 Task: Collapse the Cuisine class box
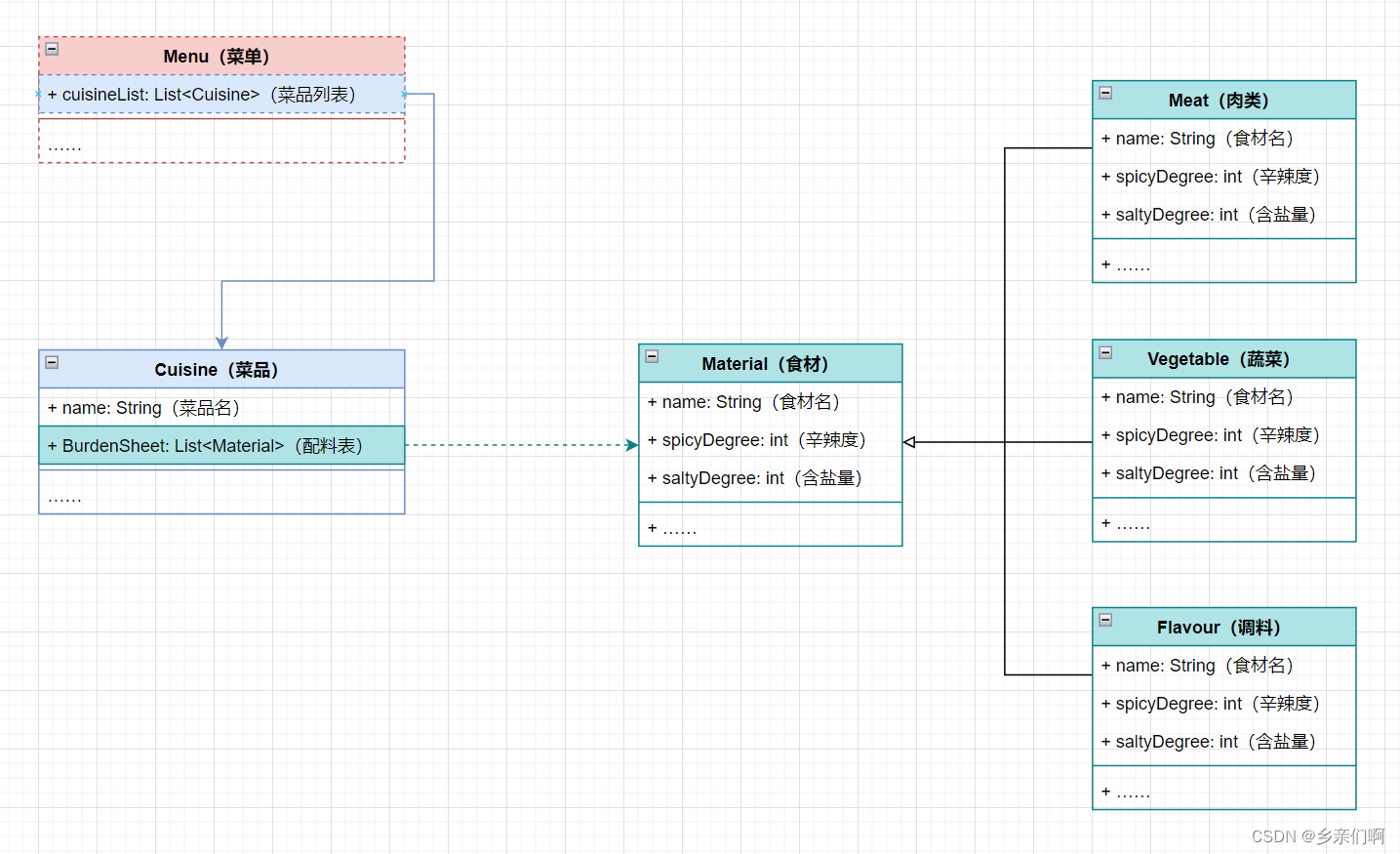(52, 362)
